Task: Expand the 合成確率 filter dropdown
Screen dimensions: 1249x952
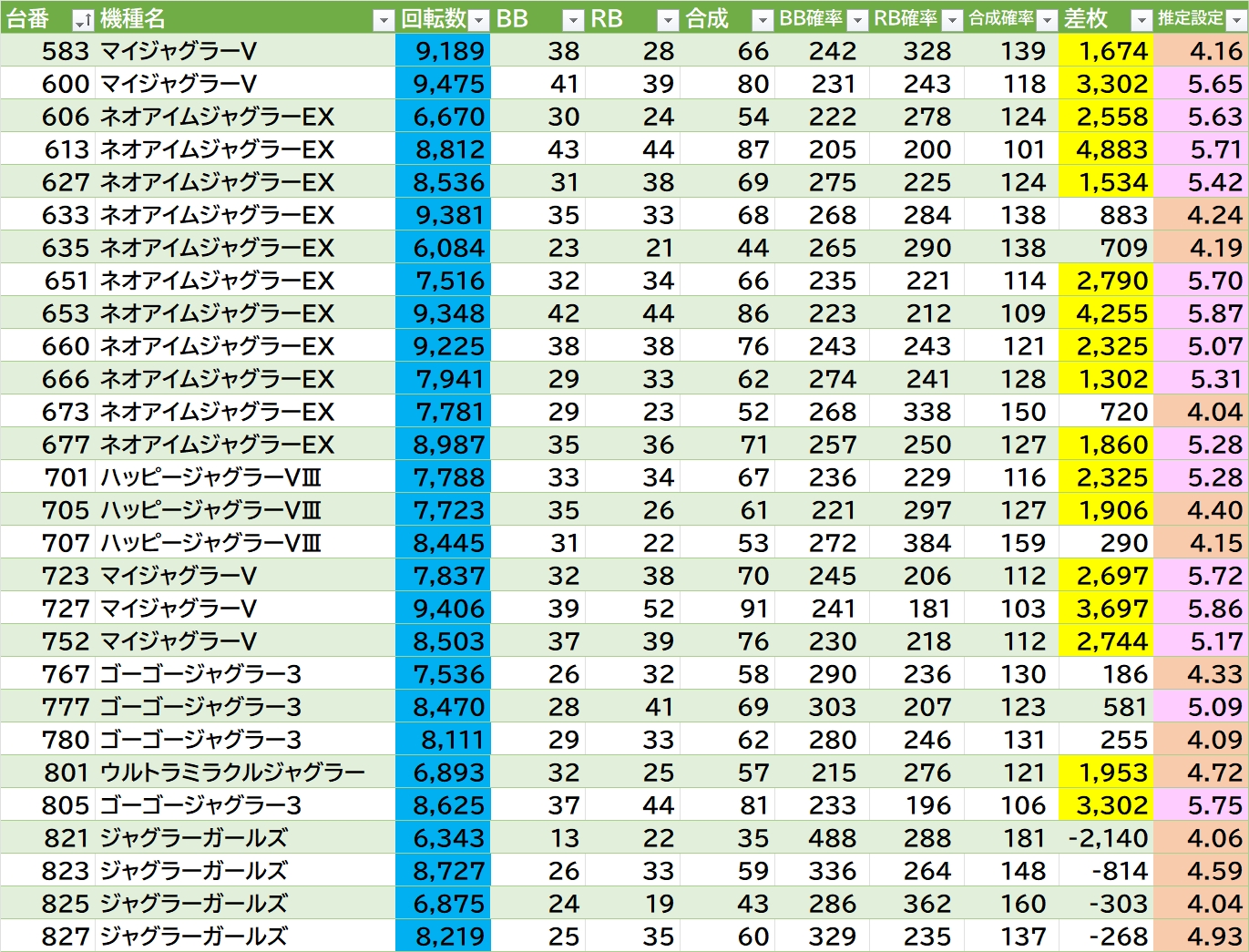Action: point(1047,20)
